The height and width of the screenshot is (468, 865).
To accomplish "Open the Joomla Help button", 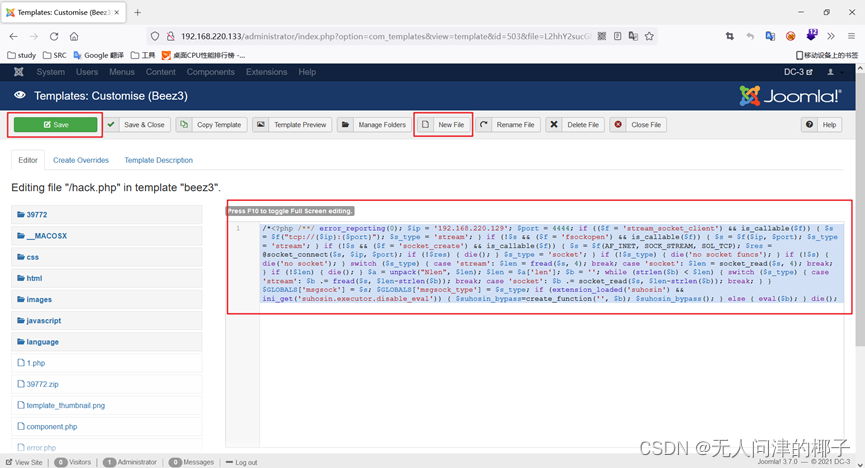I will point(821,125).
